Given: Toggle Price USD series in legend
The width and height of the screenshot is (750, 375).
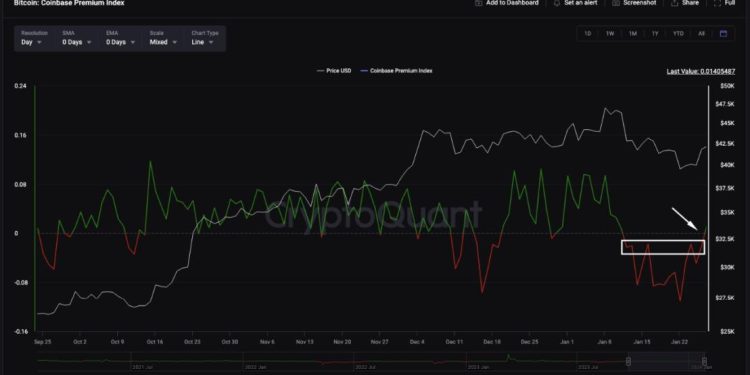Looking at the screenshot, I should [x=334, y=71].
